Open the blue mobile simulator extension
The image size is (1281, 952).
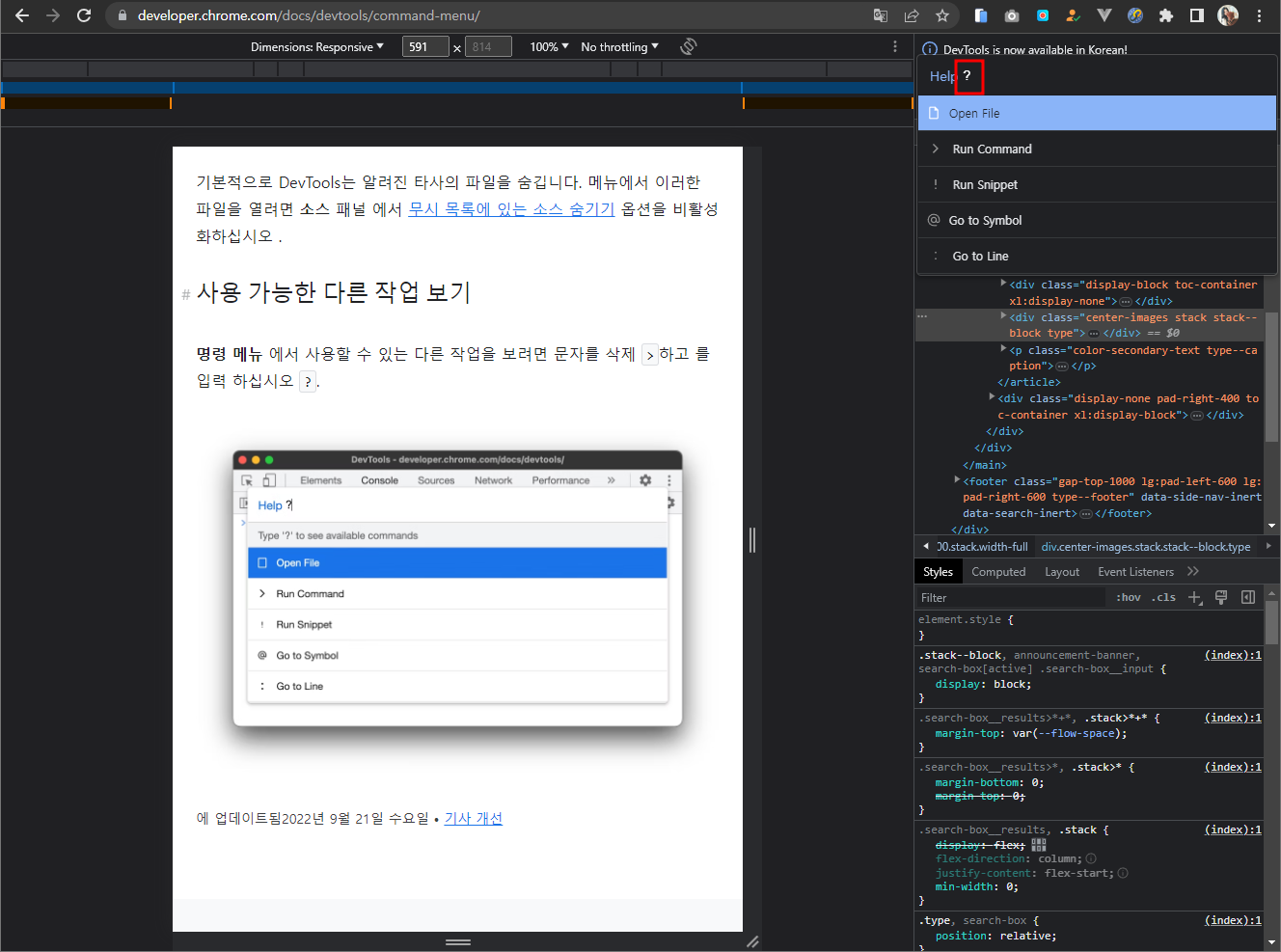pos(981,15)
